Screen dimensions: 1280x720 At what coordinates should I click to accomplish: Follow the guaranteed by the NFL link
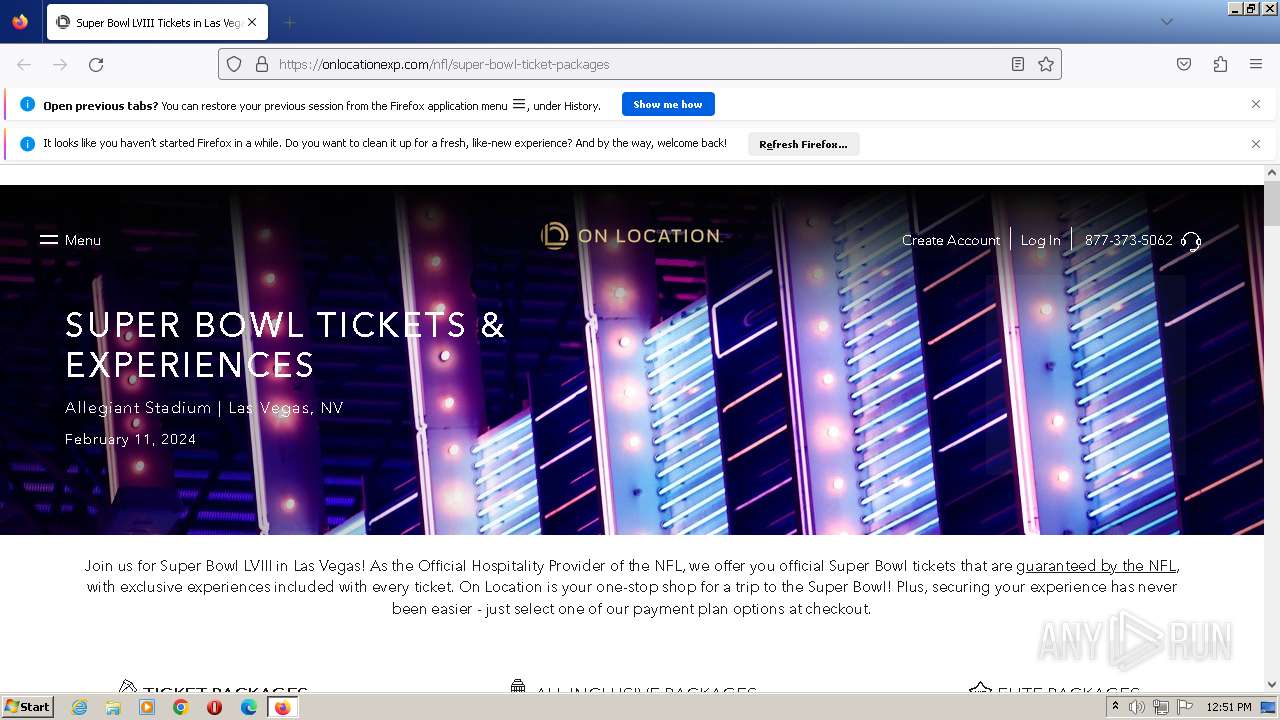(1096, 566)
